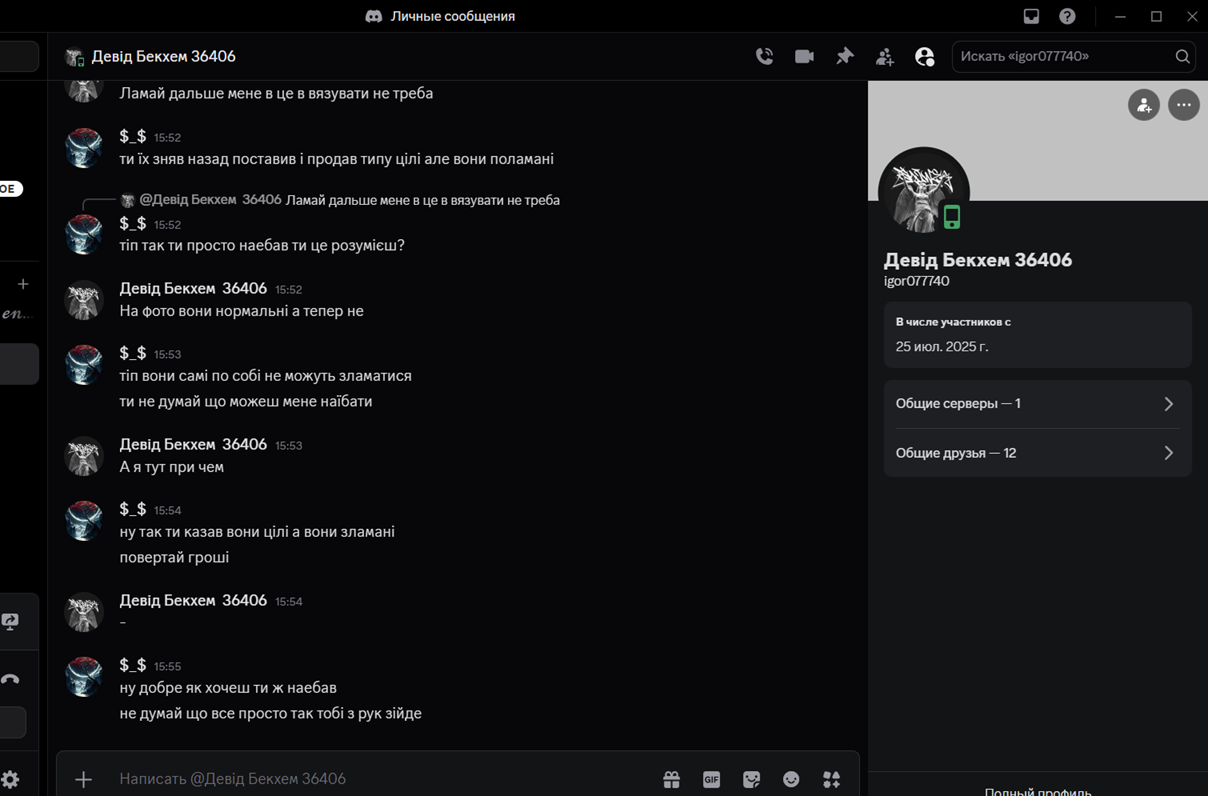Viewport: 1208px width, 796px height.
Task: Click $_$ avatar beside 15:53 message
Action: (84, 365)
